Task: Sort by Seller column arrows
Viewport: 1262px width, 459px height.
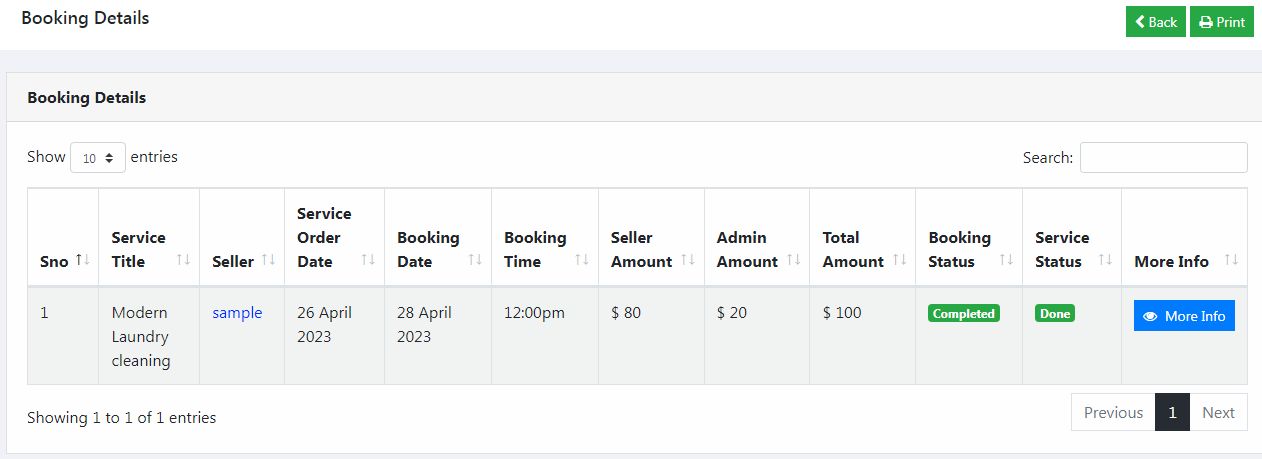Action: [x=269, y=260]
